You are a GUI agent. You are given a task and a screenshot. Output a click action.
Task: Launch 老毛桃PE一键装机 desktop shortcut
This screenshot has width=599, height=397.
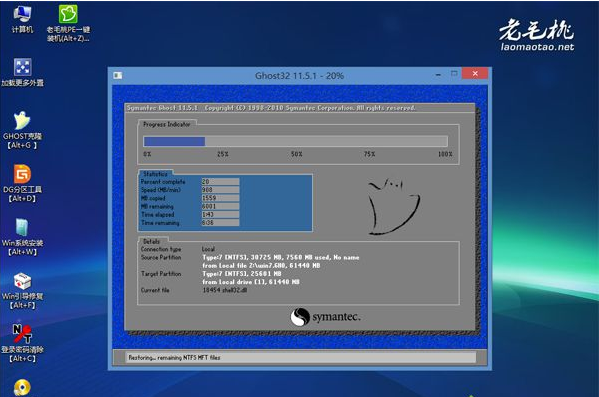[x=68, y=23]
